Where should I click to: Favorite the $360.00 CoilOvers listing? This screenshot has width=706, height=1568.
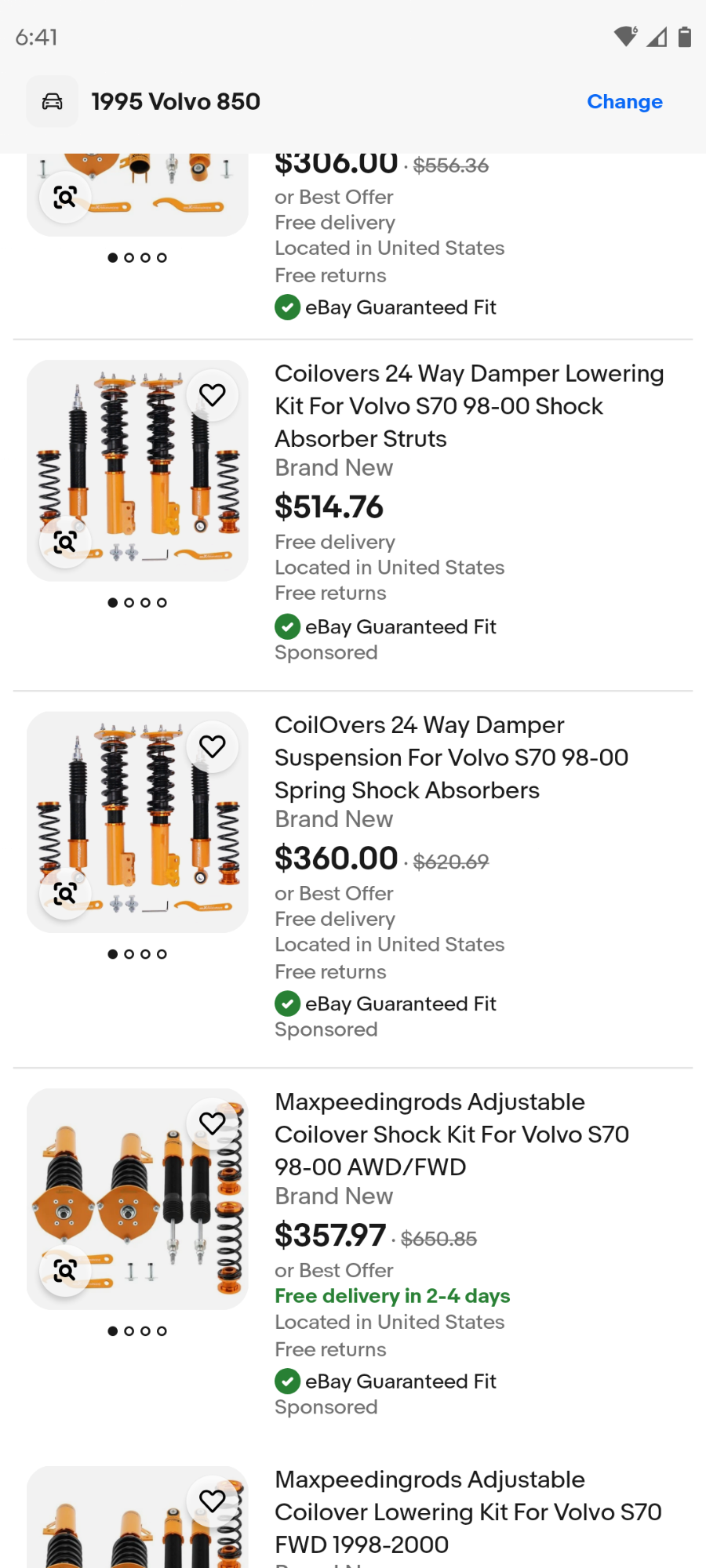click(212, 746)
